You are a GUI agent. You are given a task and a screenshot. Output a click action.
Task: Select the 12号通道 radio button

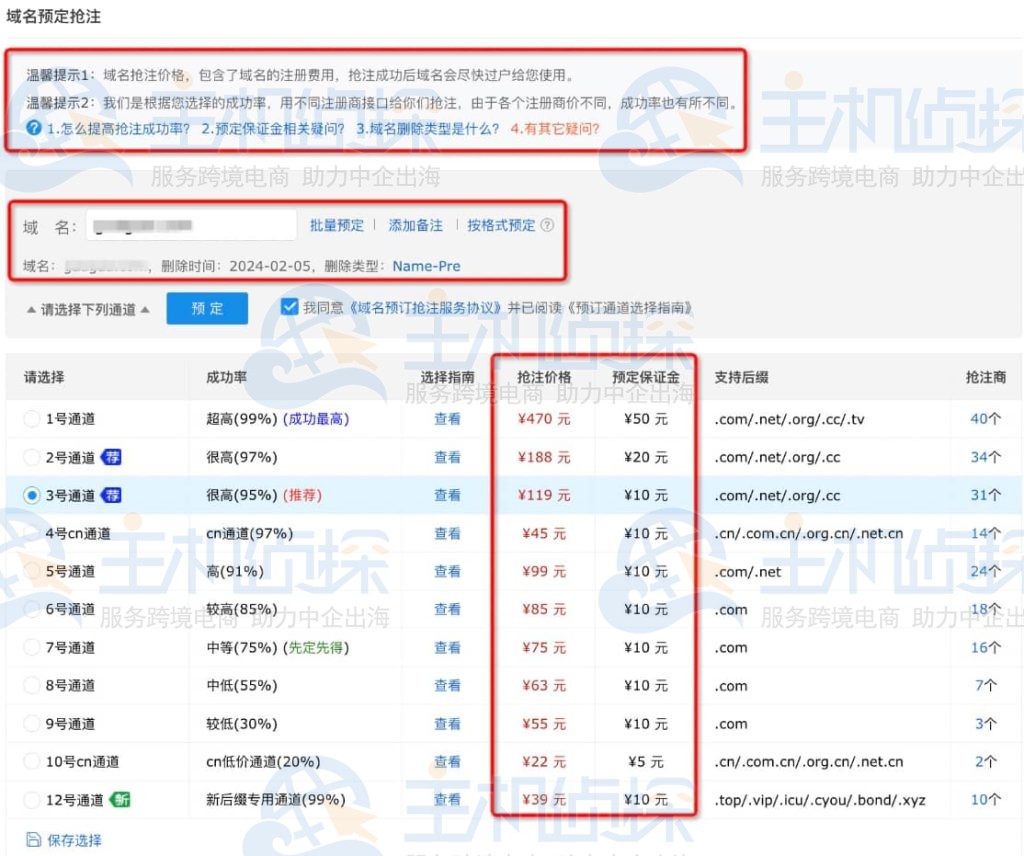tap(31, 799)
